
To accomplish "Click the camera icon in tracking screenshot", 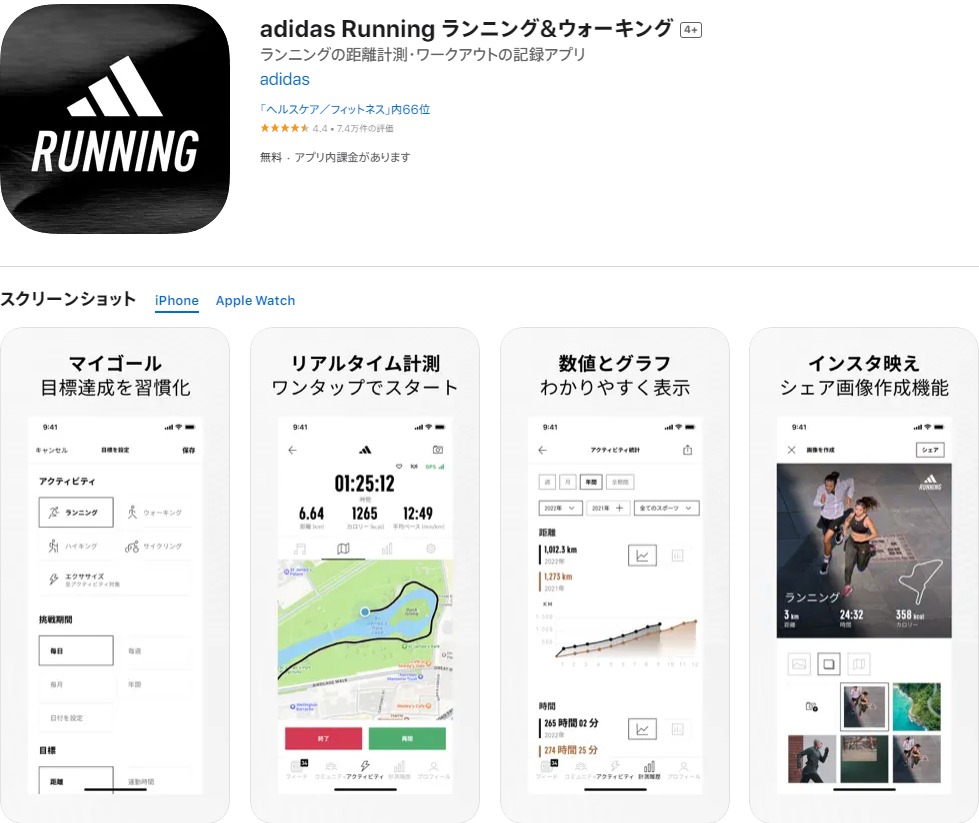I will (x=438, y=450).
